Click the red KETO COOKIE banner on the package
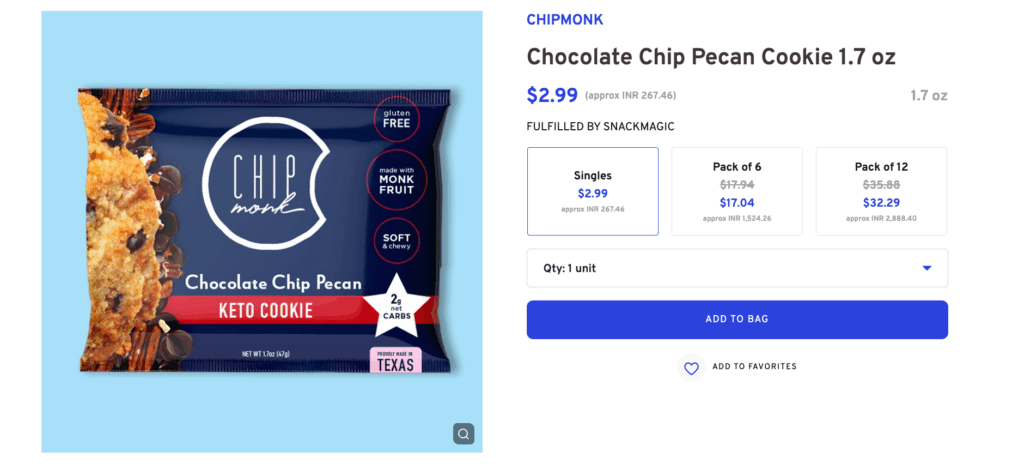 click(x=265, y=310)
